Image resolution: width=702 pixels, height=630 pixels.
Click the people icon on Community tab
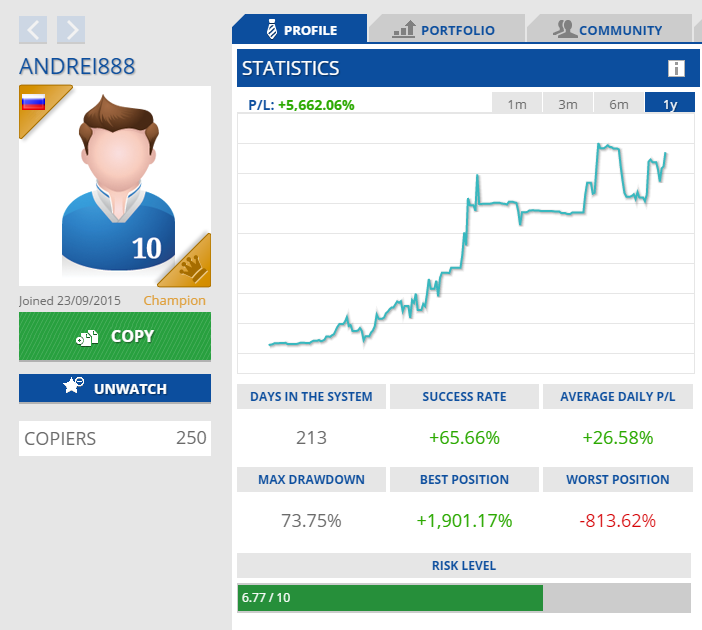[x=565, y=30]
